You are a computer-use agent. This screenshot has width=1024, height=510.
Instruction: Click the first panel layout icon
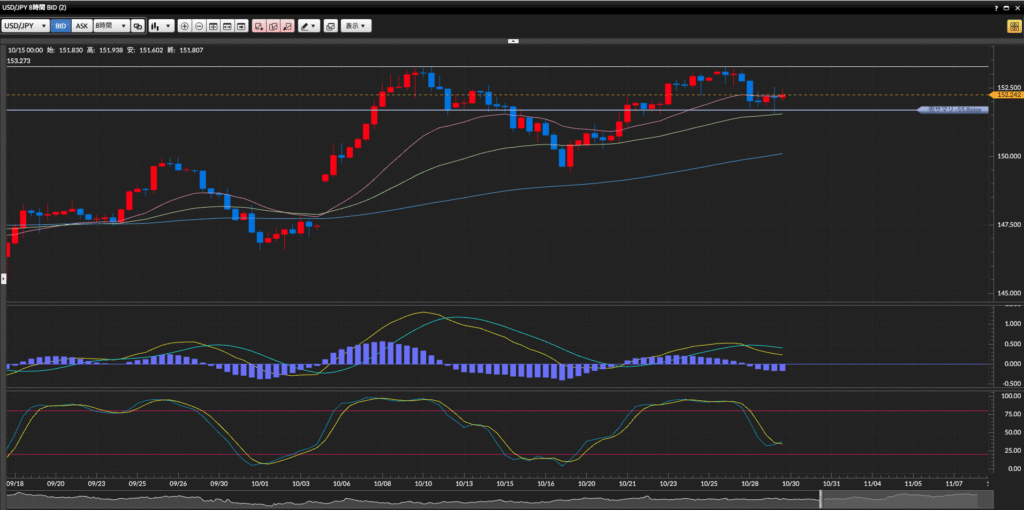tap(214, 25)
